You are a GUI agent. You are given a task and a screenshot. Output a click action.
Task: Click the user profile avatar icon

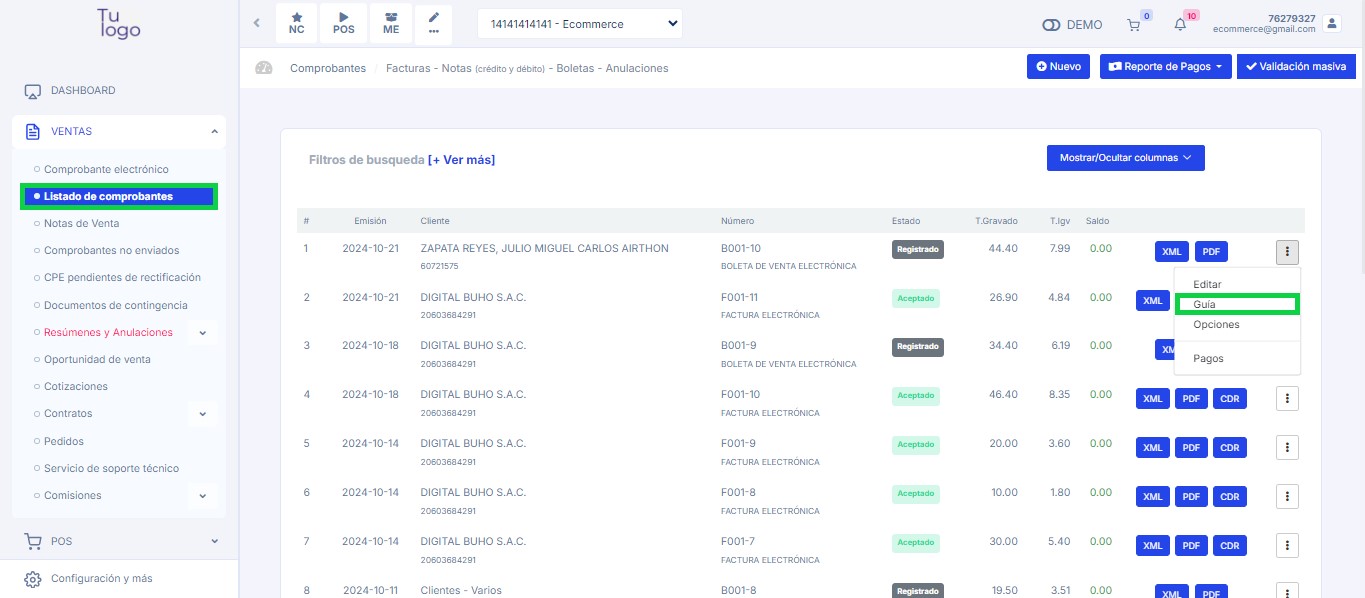click(x=1330, y=23)
